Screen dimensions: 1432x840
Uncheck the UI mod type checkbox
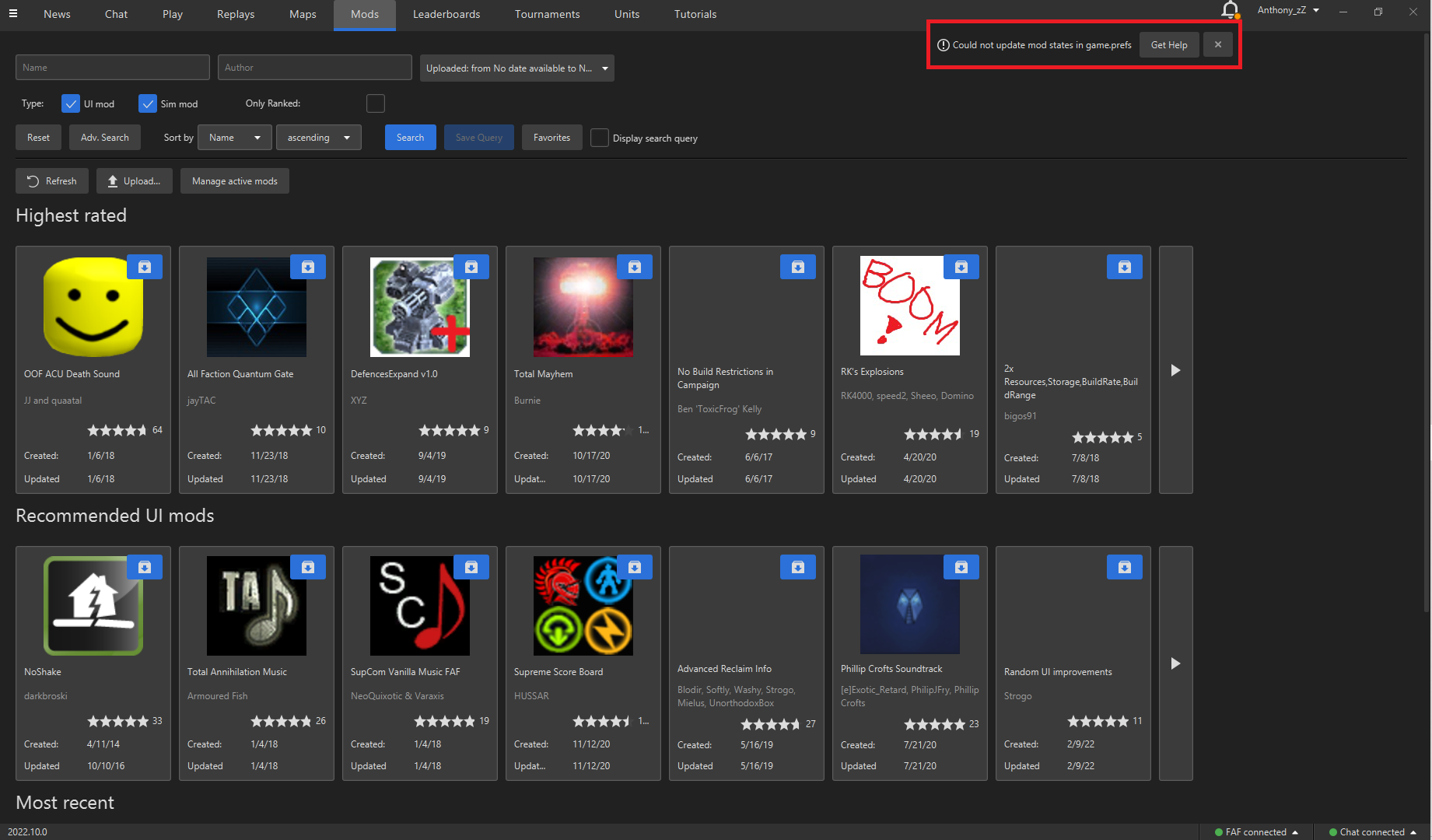pos(71,103)
